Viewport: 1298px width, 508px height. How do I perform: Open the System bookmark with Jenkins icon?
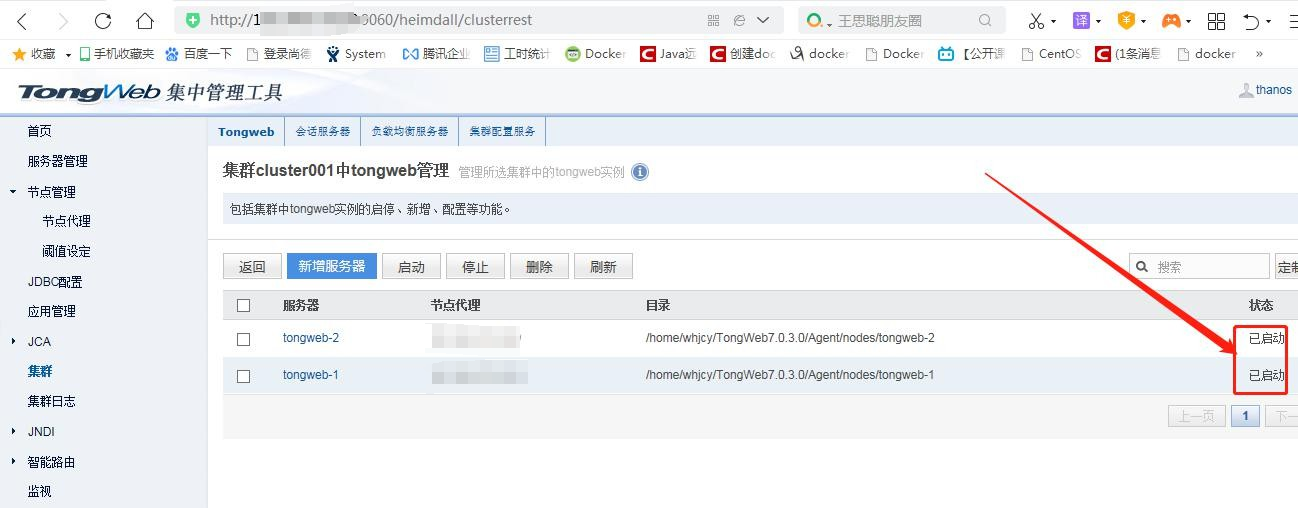point(356,54)
